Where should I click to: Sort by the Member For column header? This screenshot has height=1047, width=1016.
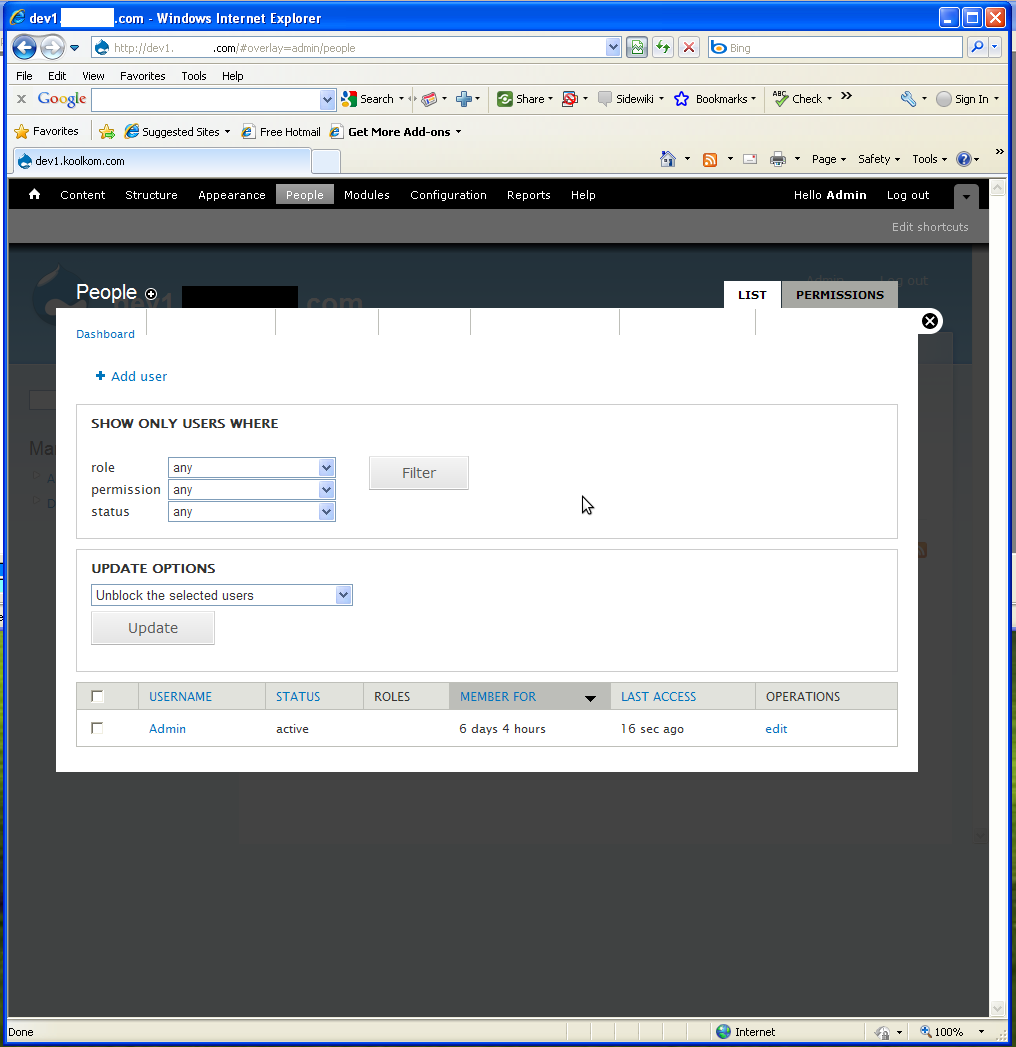(x=498, y=696)
